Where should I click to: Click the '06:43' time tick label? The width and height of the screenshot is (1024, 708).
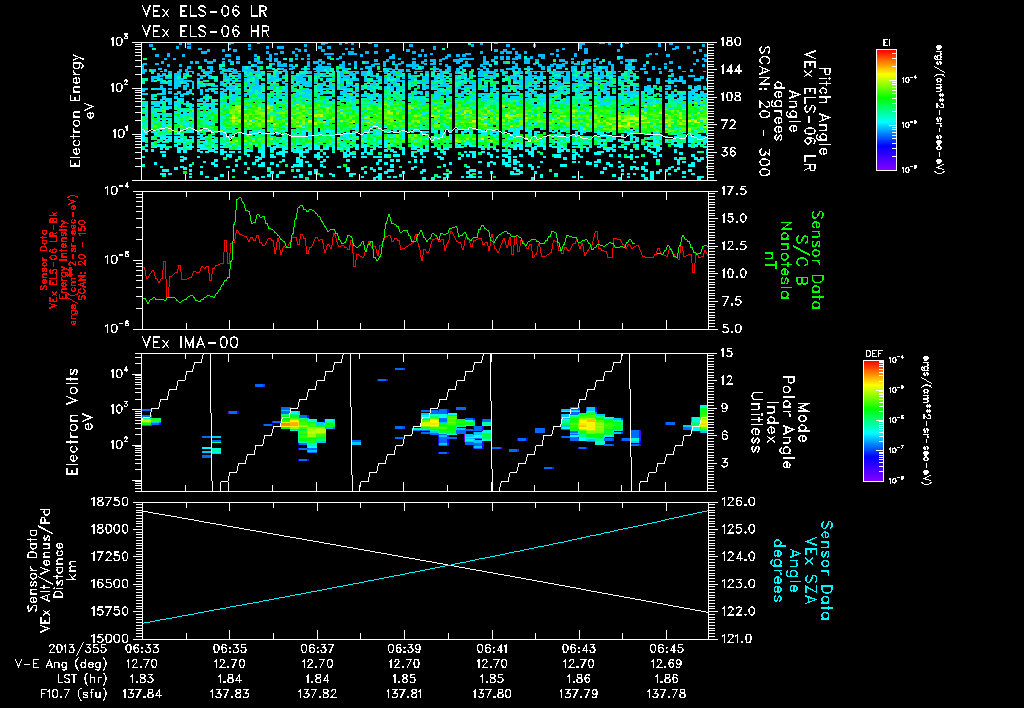[x=579, y=649]
